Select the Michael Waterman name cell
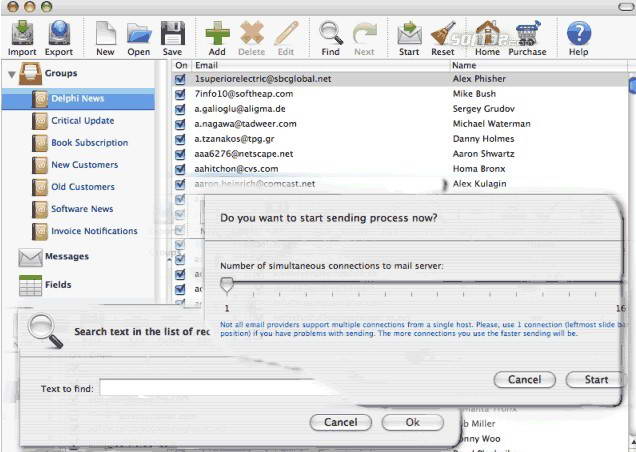Image resolution: width=636 pixels, height=452 pixels. pyautogui.click(x=492, y=124)
